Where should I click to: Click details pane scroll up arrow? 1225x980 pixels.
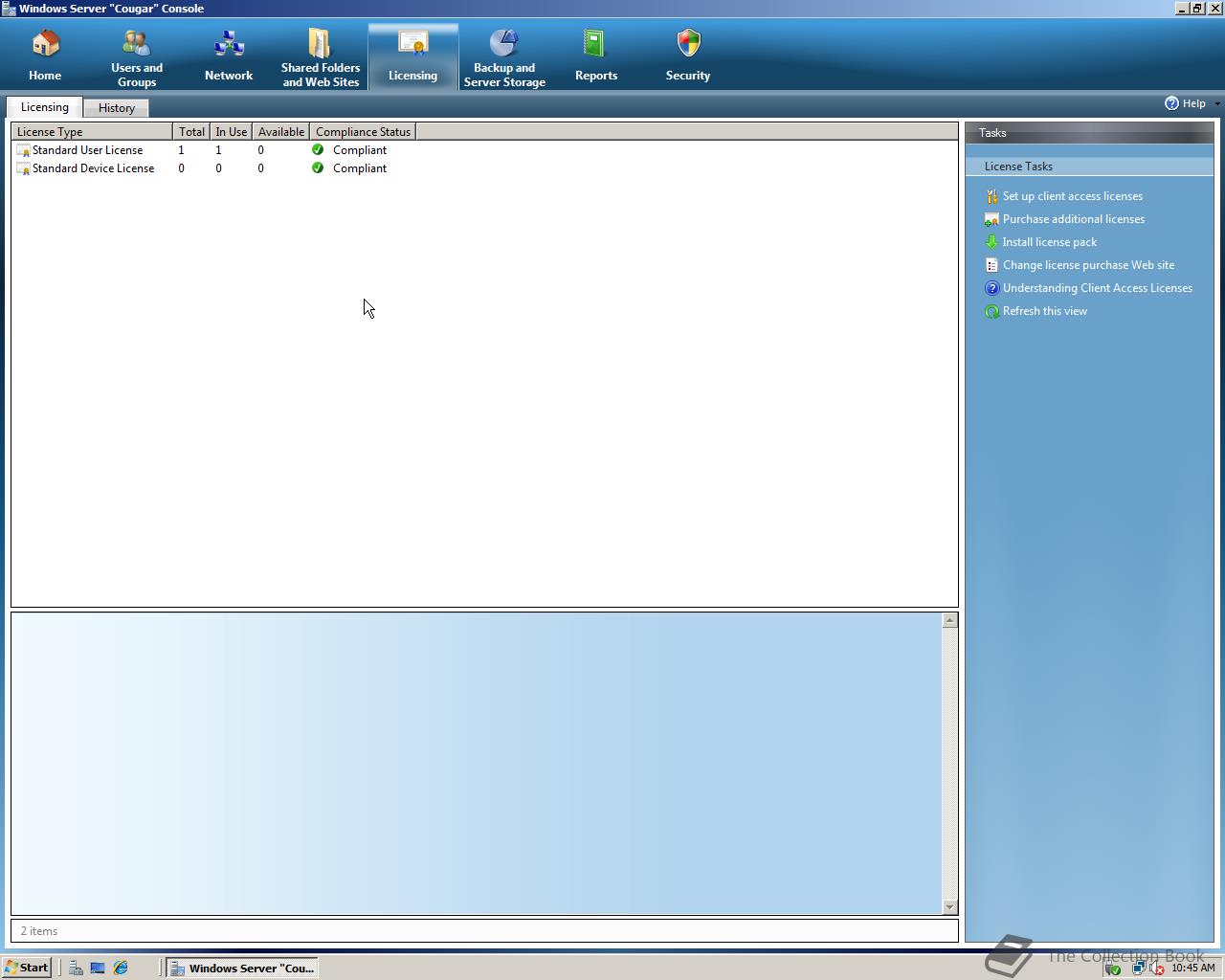(949, 620)
